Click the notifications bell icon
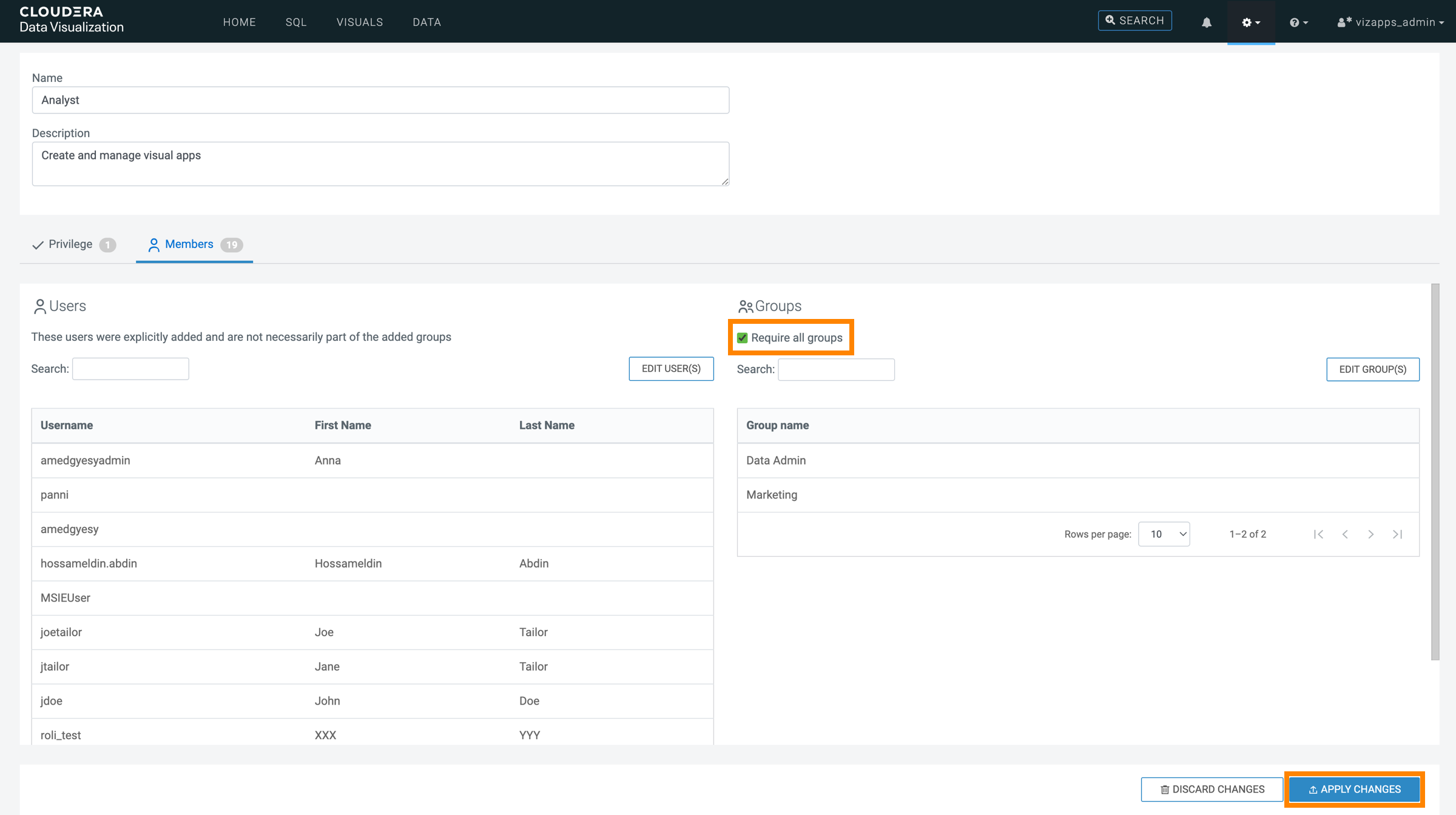This screenshot has width=1456, height=815. [1206, 22]
